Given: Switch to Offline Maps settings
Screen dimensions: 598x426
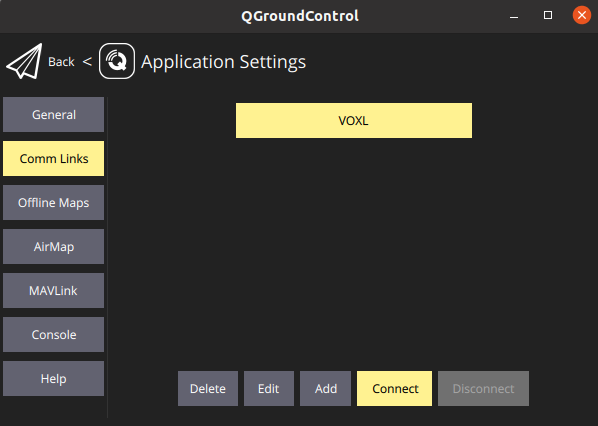Looking at the screenshot, I should pos(53,203).
